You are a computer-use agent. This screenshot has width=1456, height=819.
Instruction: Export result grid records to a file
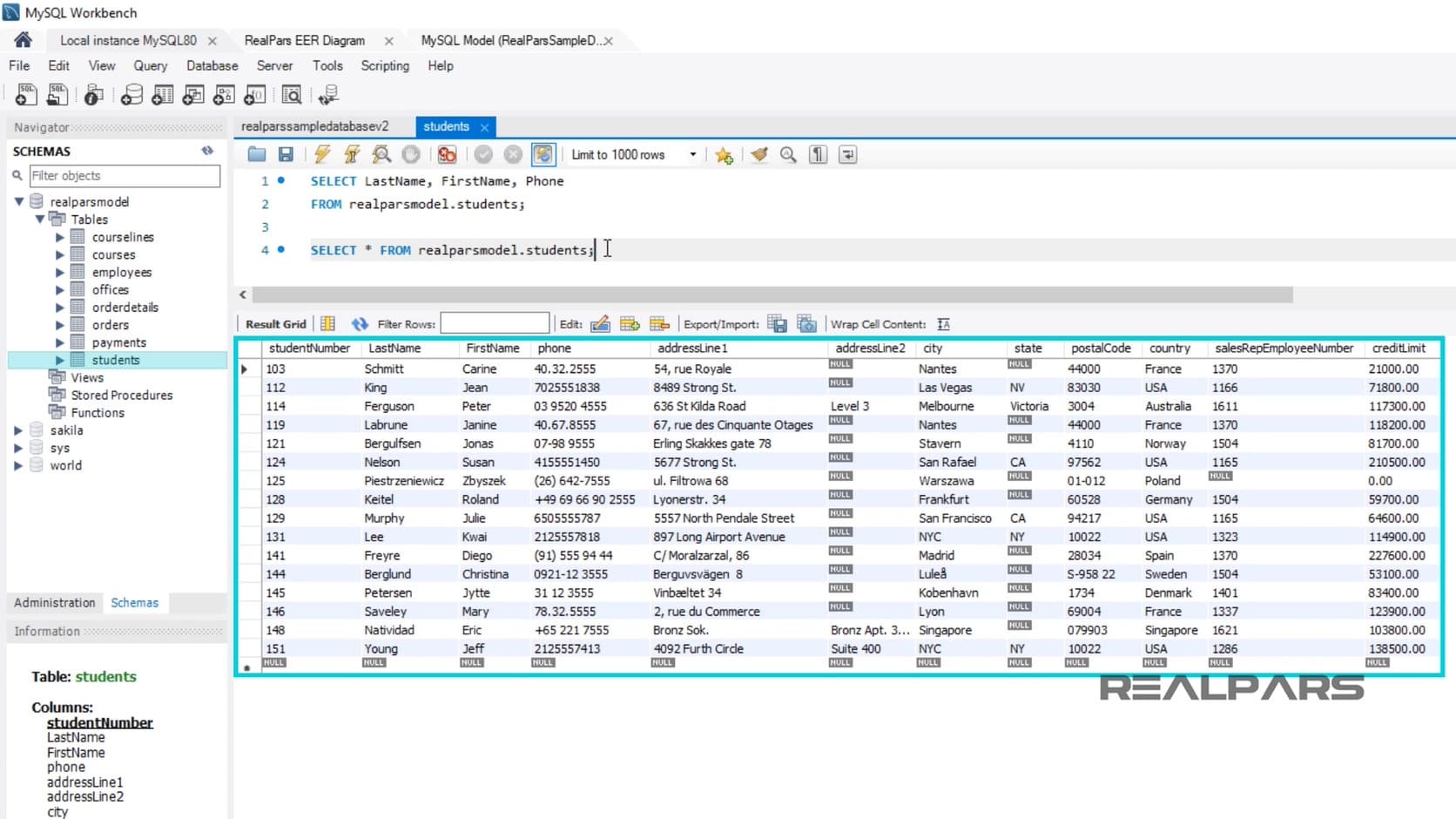pyautogui.click(x=776, y=323)
